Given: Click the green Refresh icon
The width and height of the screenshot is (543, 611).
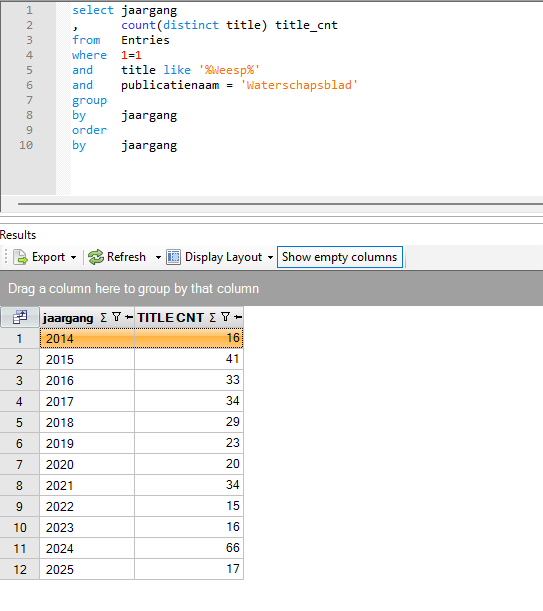Looking at the screenshot, I should [x=96, y=258].
